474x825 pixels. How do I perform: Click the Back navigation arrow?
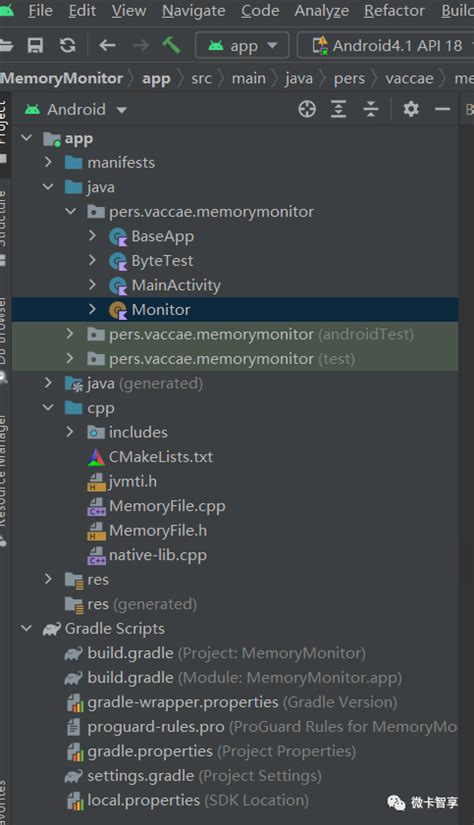coord(107,46)
